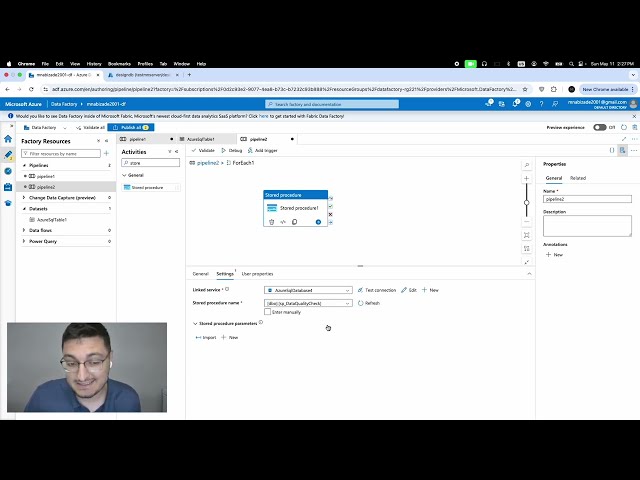This screenshot has height=480, width=640.
Task: Click the blue add-output arrow on Stored procedure1
Action: click(318, 222)
